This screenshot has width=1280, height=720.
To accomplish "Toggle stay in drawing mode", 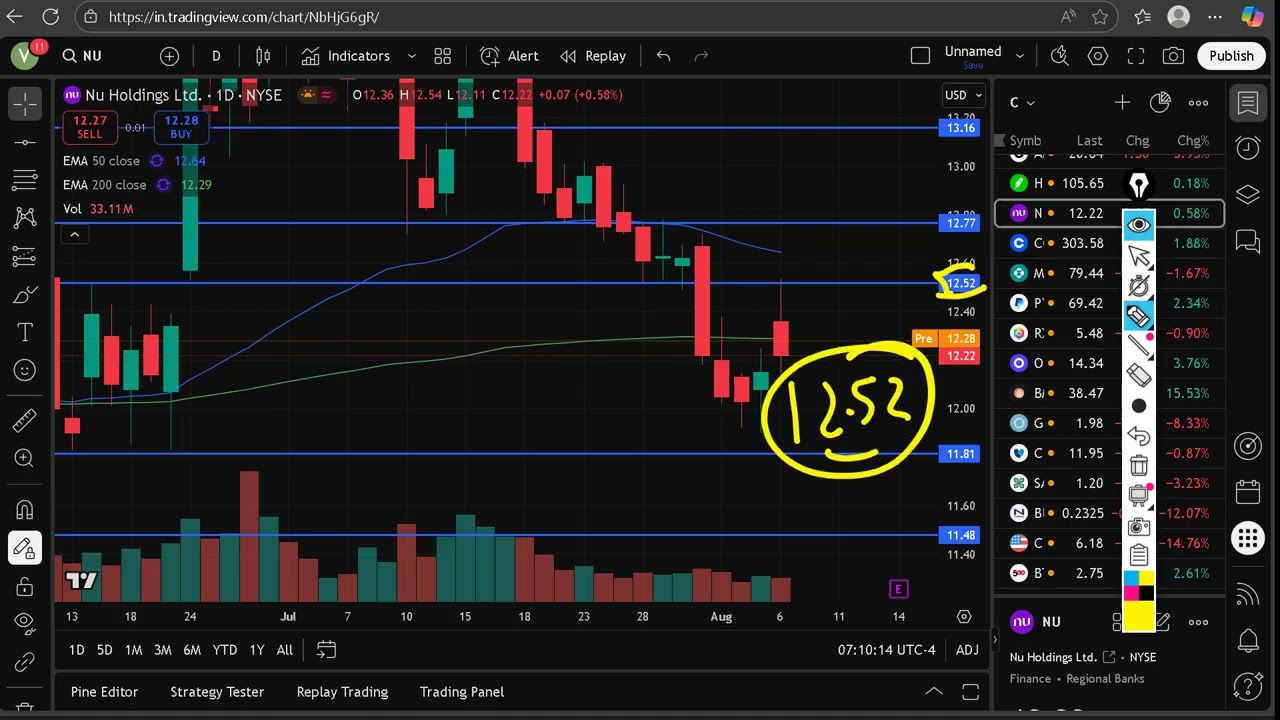I will point(25,548).
